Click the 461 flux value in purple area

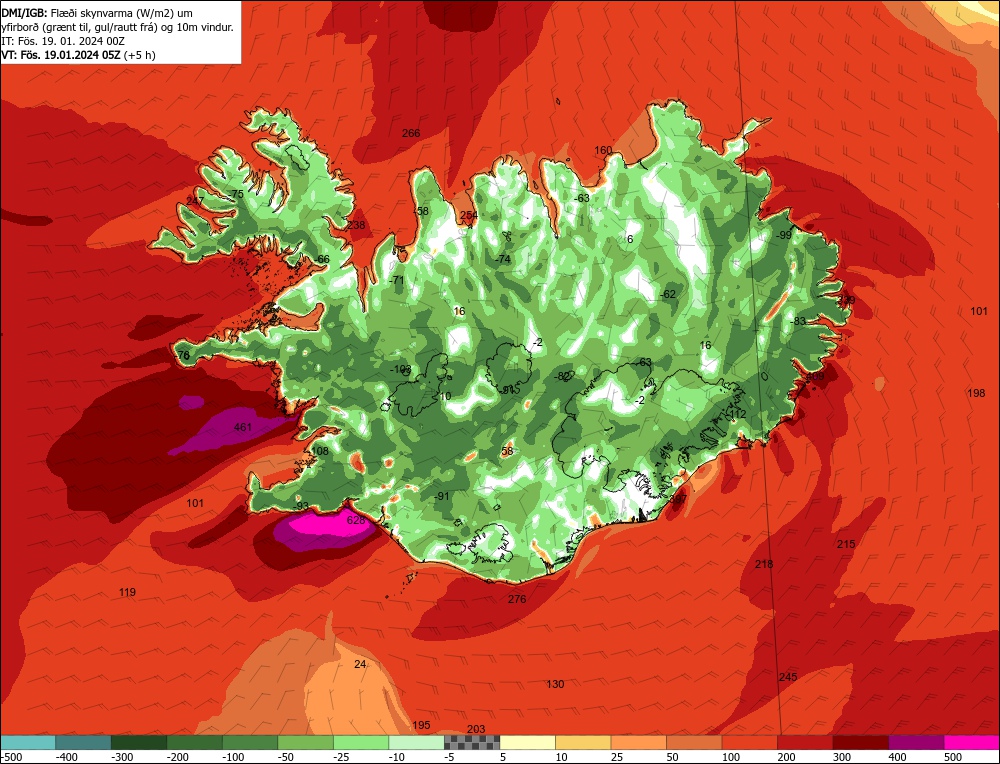(x=243, y=427)
